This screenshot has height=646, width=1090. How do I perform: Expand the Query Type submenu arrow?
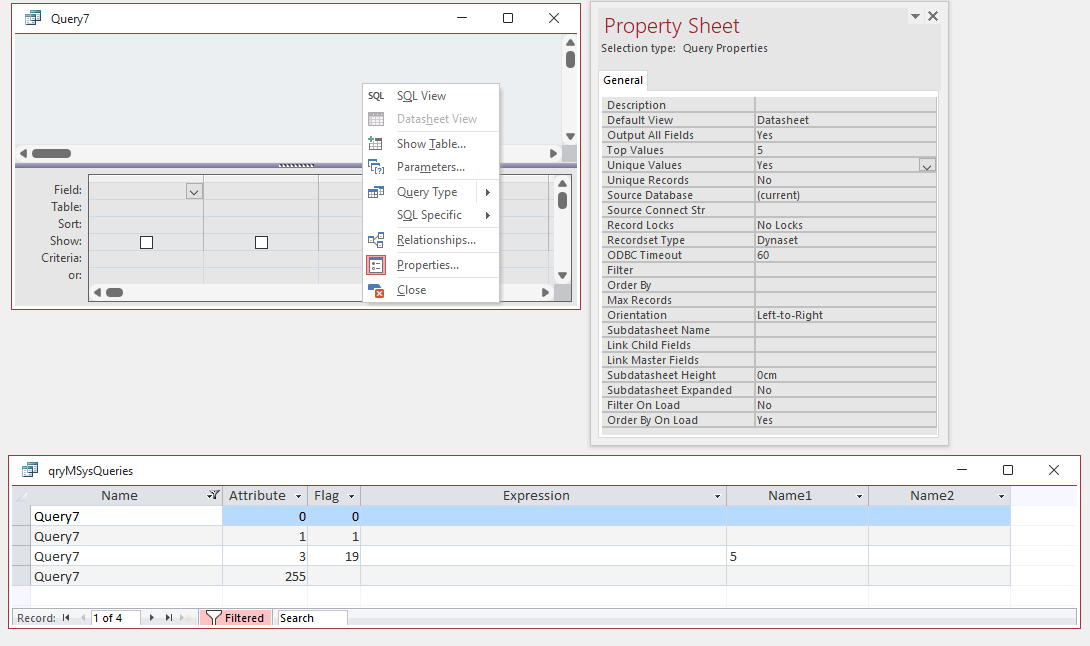pyautogui.click(x=488, y=192)
